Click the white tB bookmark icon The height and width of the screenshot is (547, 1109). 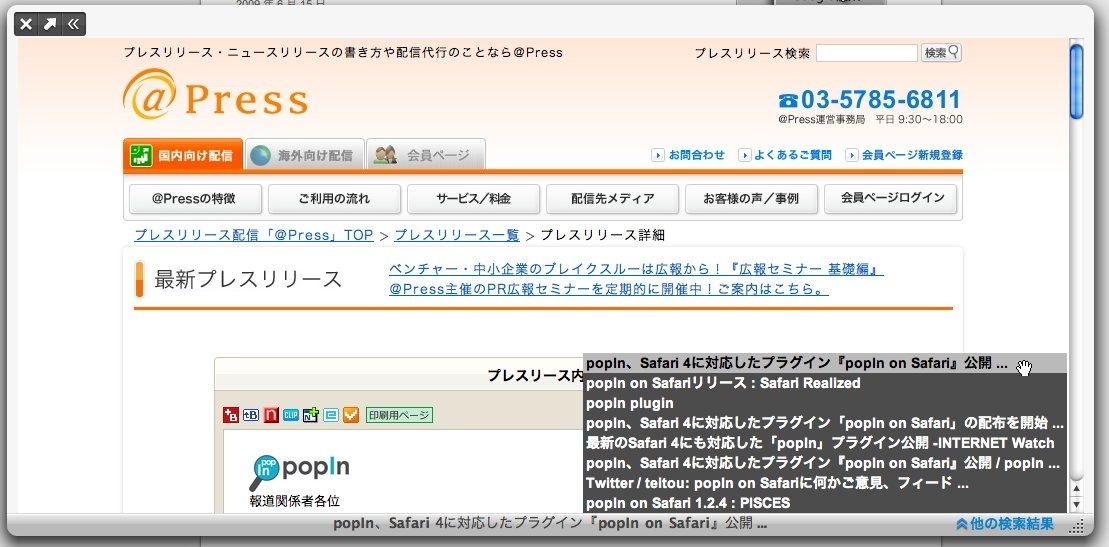pos(250,415)
